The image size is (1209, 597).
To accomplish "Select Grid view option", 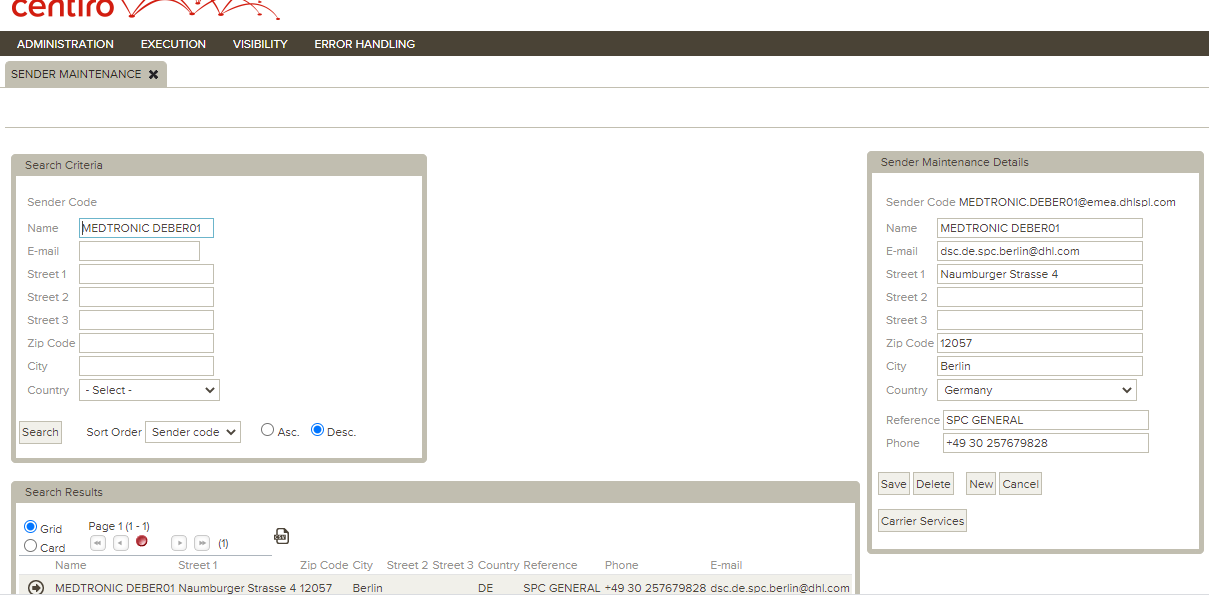I will point(30,527).
